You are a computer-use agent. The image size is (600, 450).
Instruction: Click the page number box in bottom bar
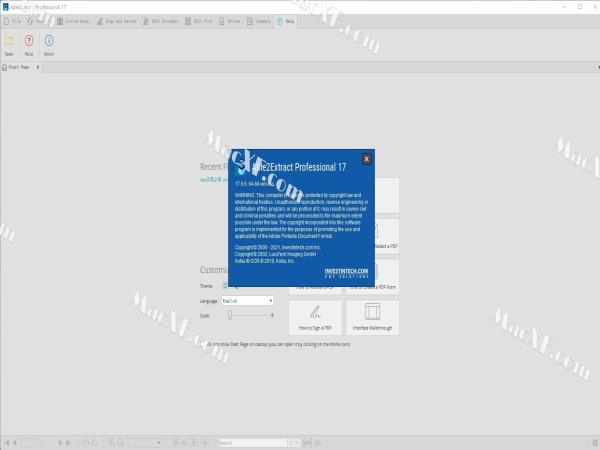click(x=29, y=443)
